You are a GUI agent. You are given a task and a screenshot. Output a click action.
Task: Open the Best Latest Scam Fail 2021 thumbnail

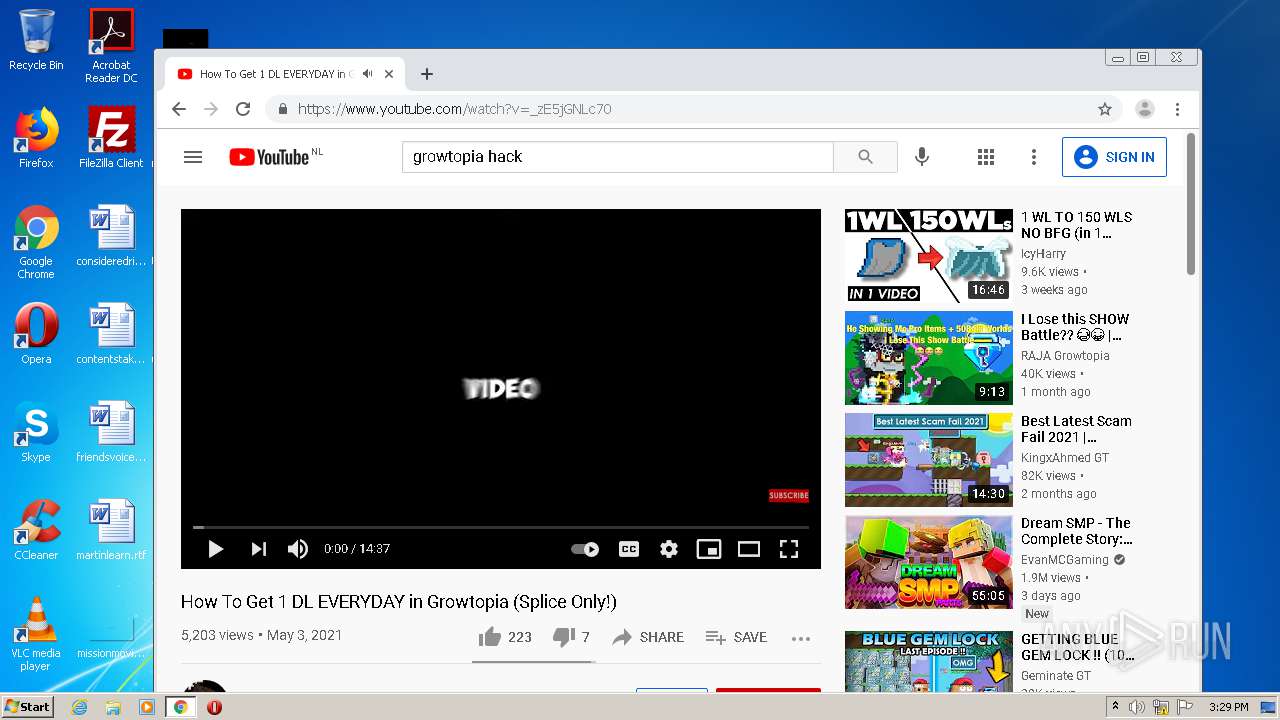[929, 460]
